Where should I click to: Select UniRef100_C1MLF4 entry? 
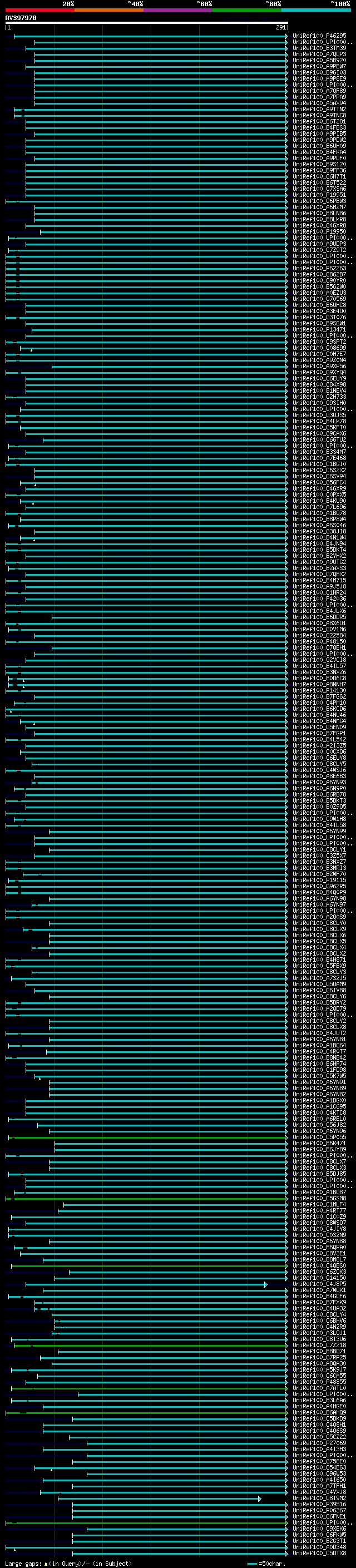[x=319, y=1204]
